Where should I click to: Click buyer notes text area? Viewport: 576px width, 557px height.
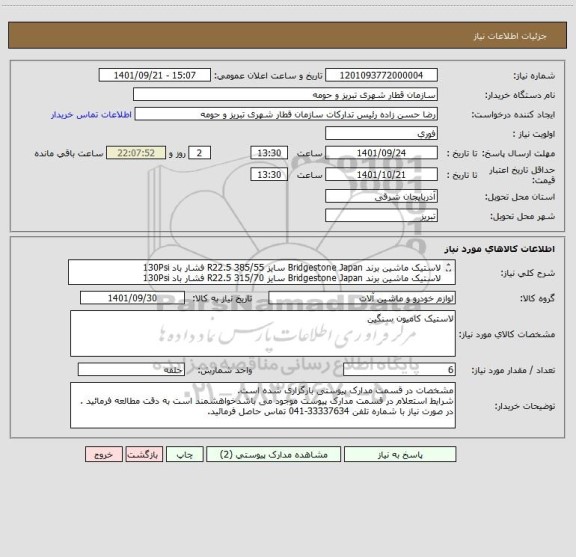point(263,405)
